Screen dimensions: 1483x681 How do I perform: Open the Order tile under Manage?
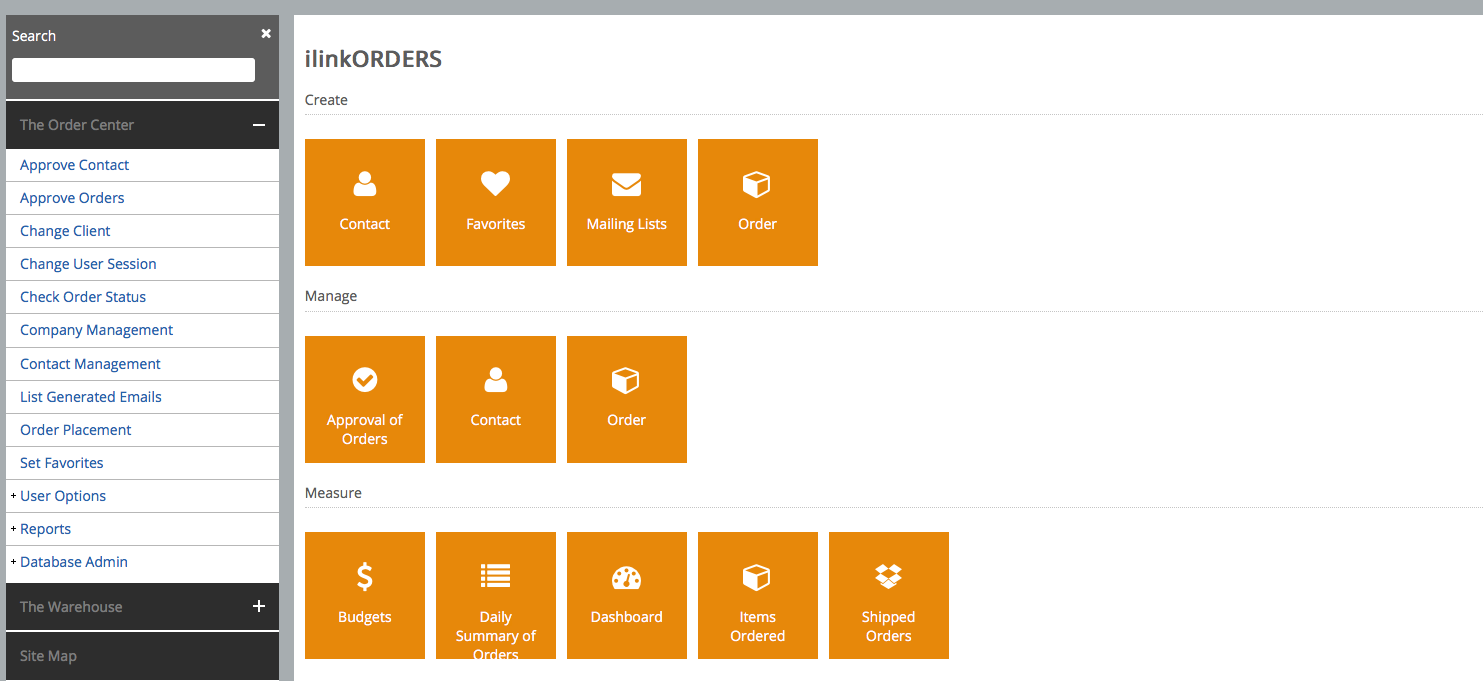pyautogui.click(x=627, y=399)
